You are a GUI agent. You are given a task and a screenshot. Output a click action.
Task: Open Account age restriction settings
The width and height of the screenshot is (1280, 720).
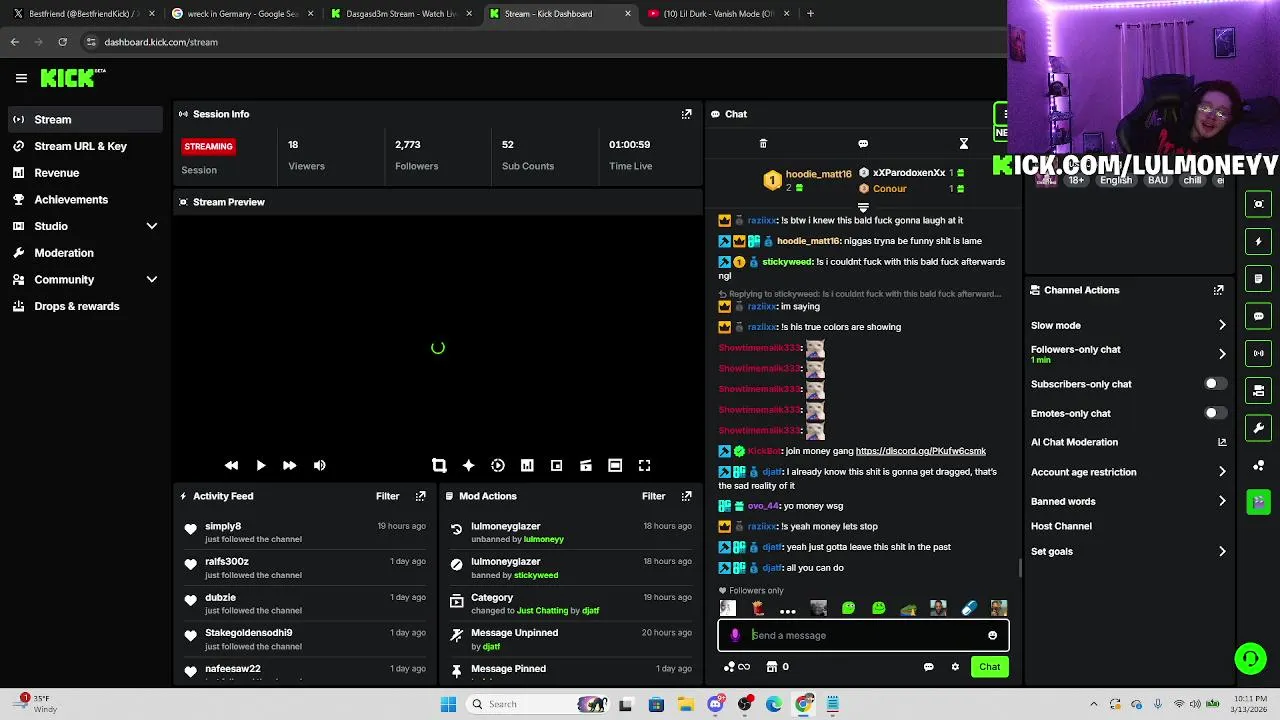(1128, 472)
